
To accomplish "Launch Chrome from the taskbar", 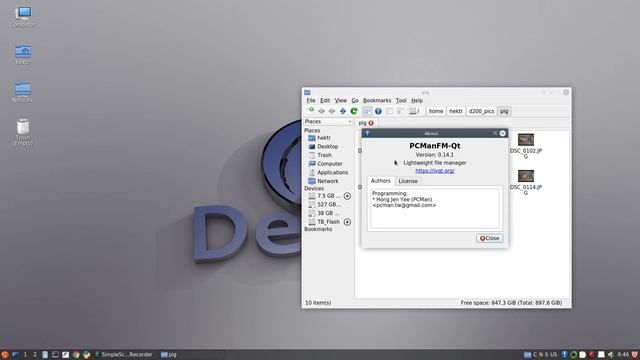I will point(76,355).
